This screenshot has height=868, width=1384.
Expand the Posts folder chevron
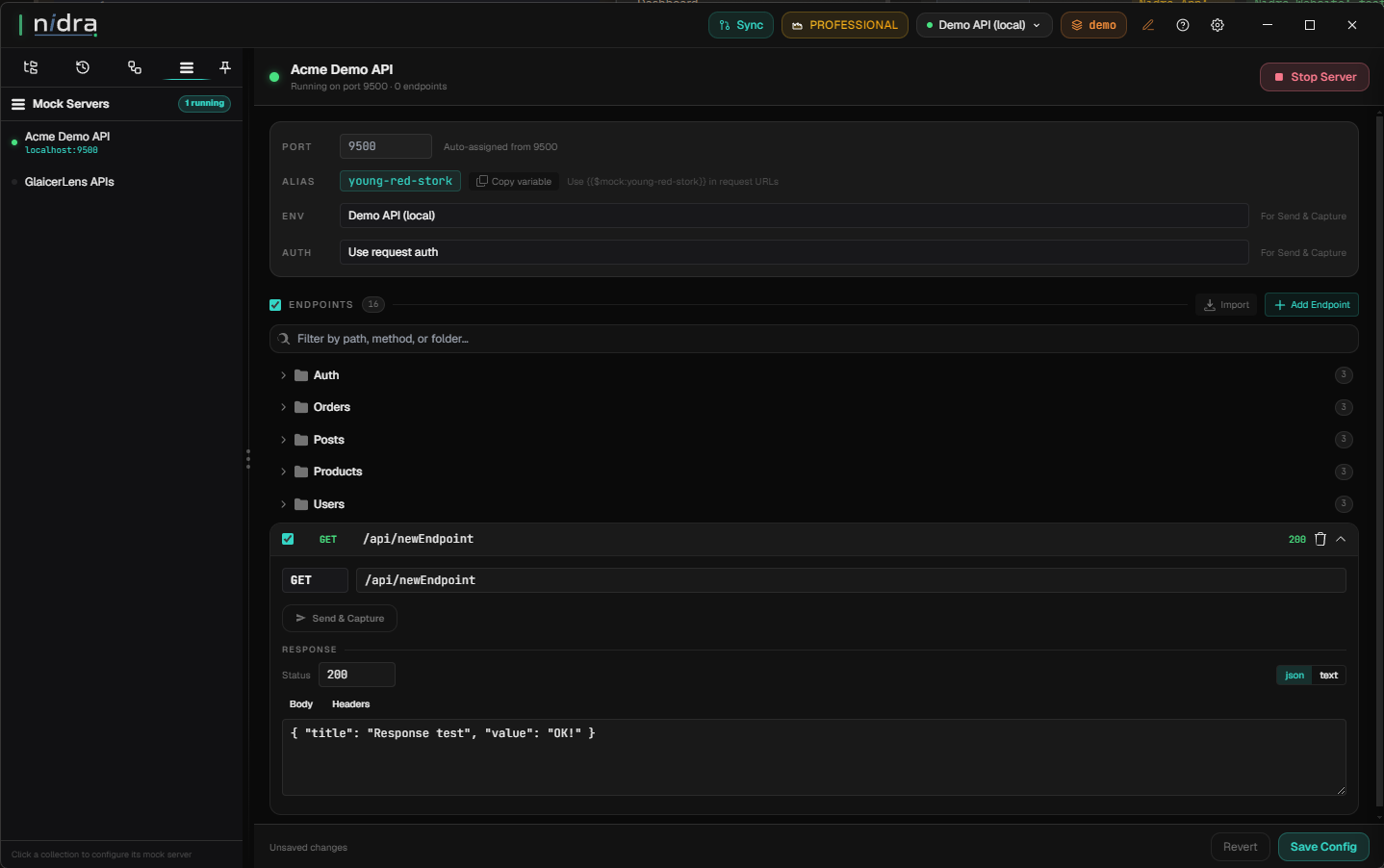[x=283, y=440]
